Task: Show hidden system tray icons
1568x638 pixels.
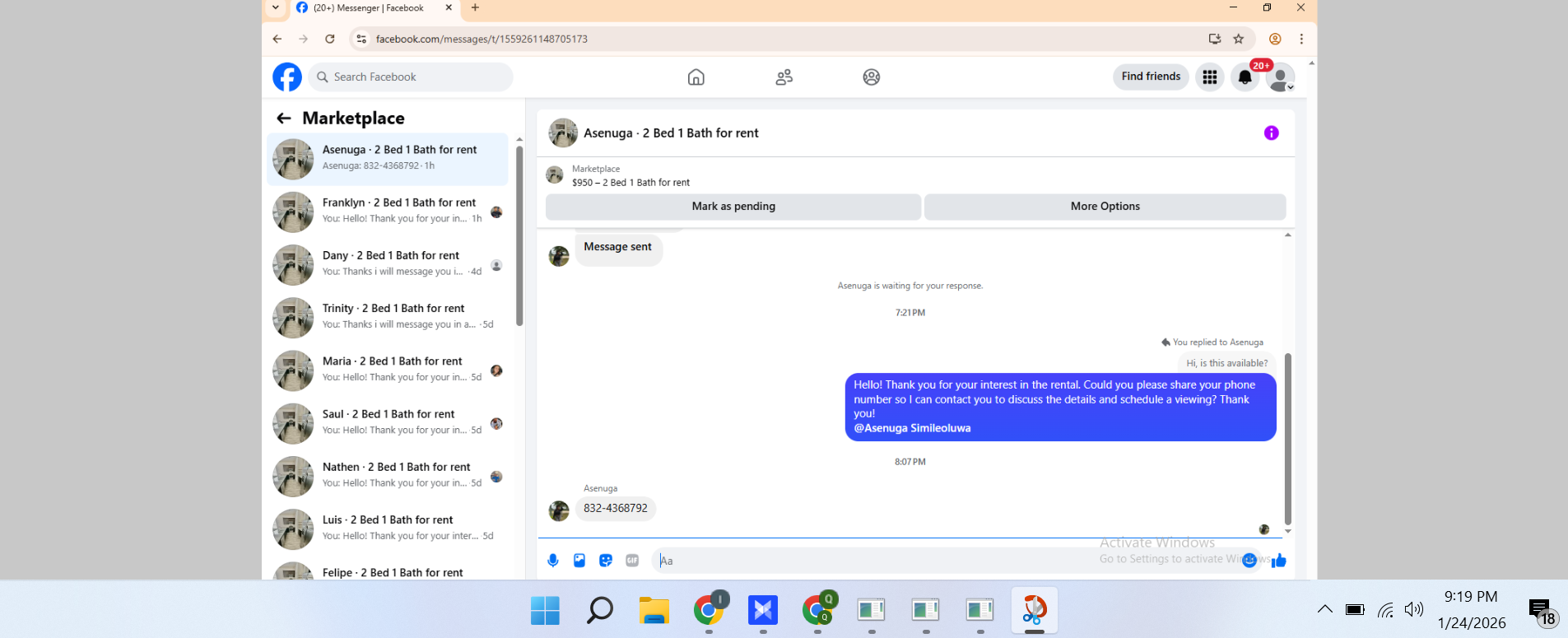Action: [1325, 609]
